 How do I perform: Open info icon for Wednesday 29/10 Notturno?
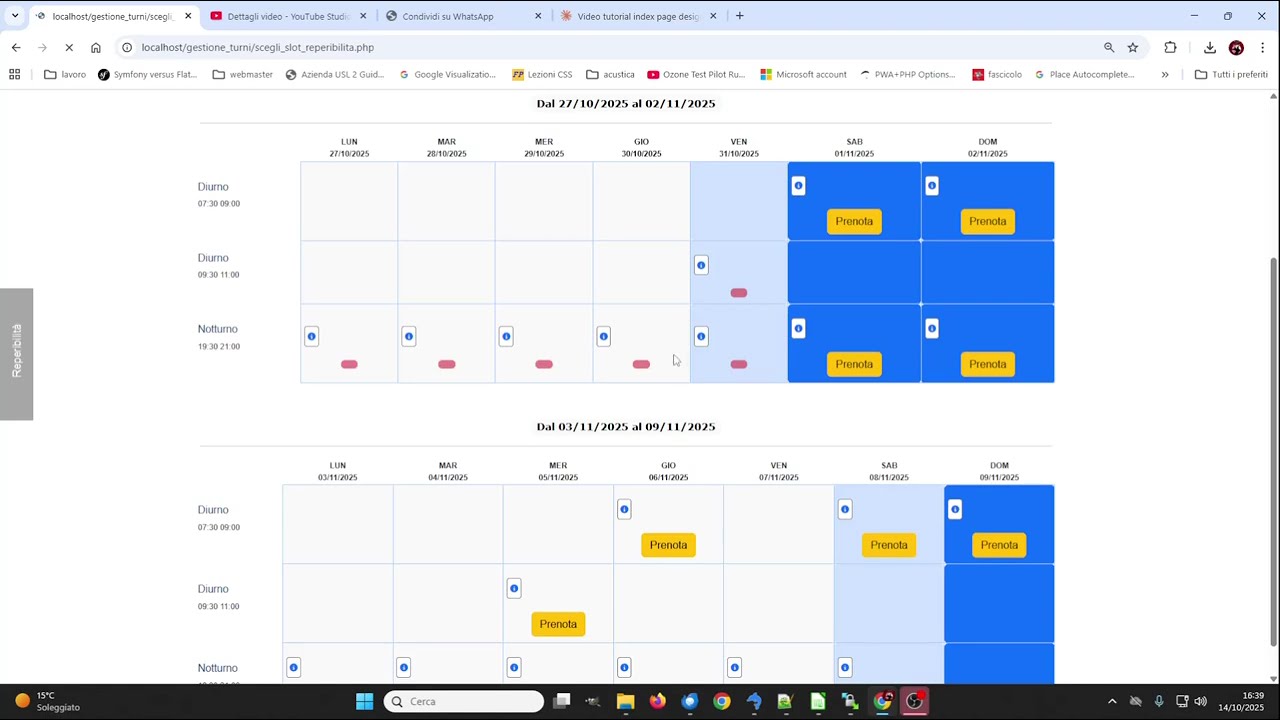(506, 336)
